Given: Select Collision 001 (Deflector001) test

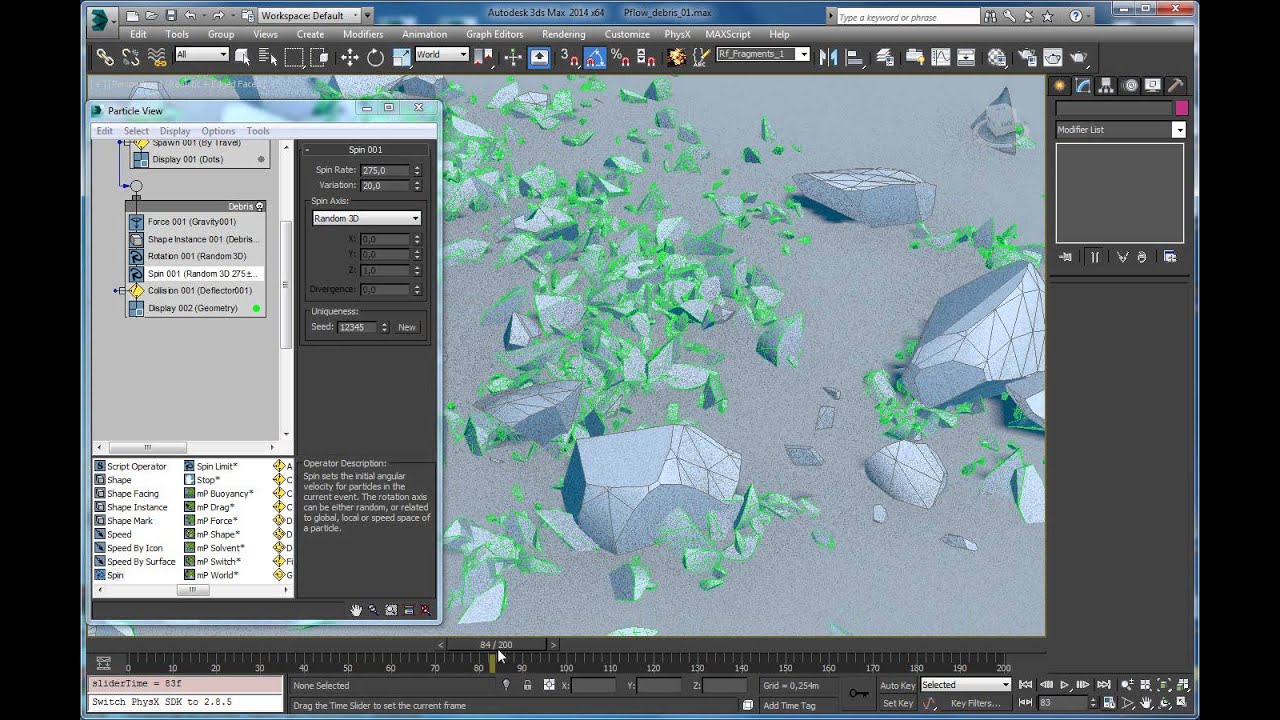Looking at the screenshot, I should click(x=197, y=291).
